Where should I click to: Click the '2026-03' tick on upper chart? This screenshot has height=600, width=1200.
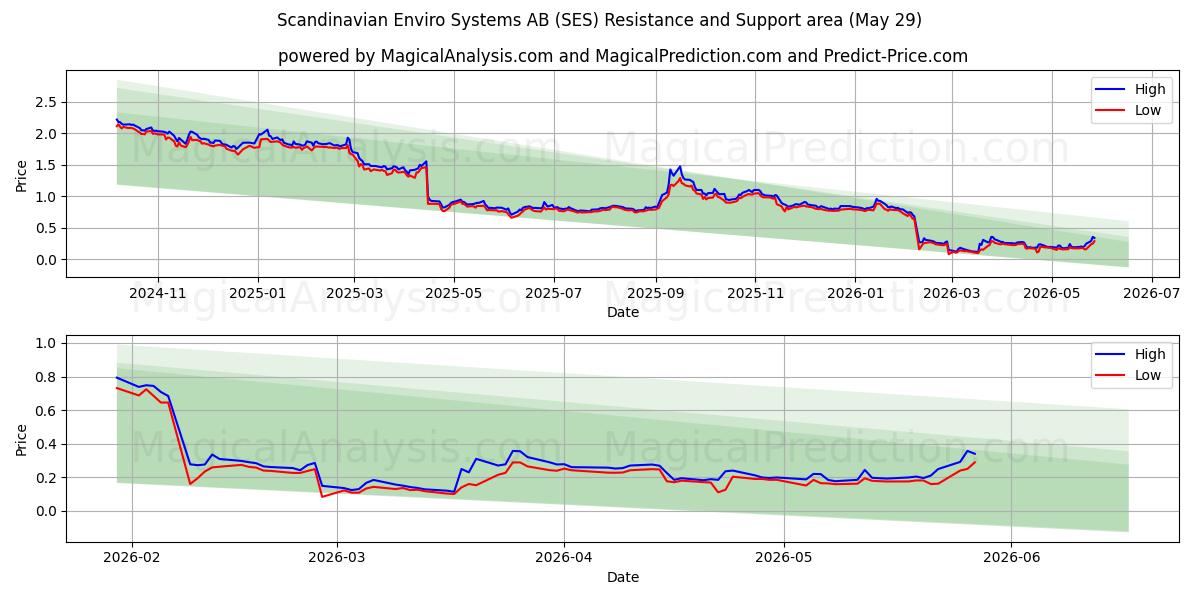click(952, 295)
